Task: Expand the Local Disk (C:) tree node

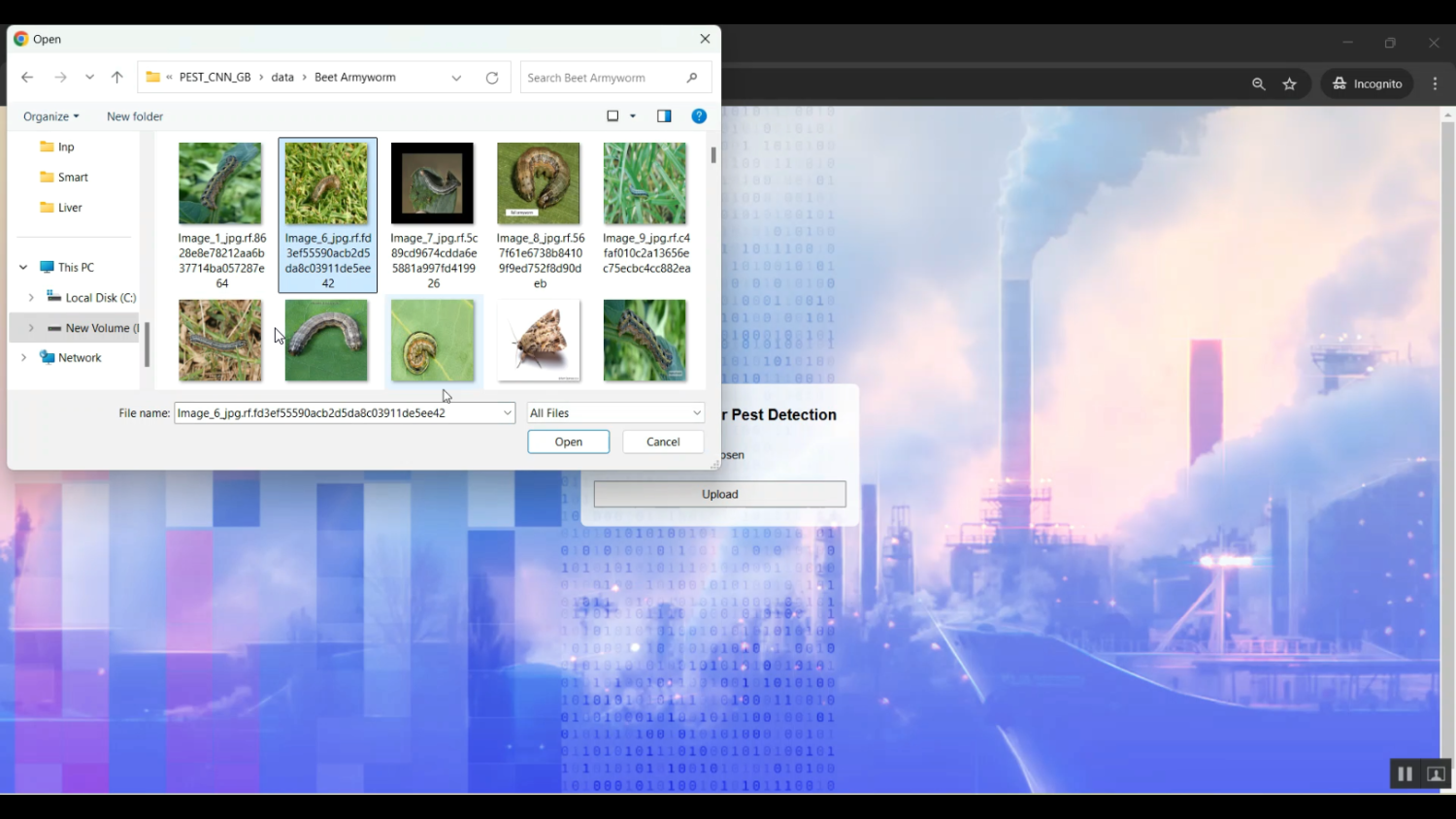Action: click(x=31, y=298)
